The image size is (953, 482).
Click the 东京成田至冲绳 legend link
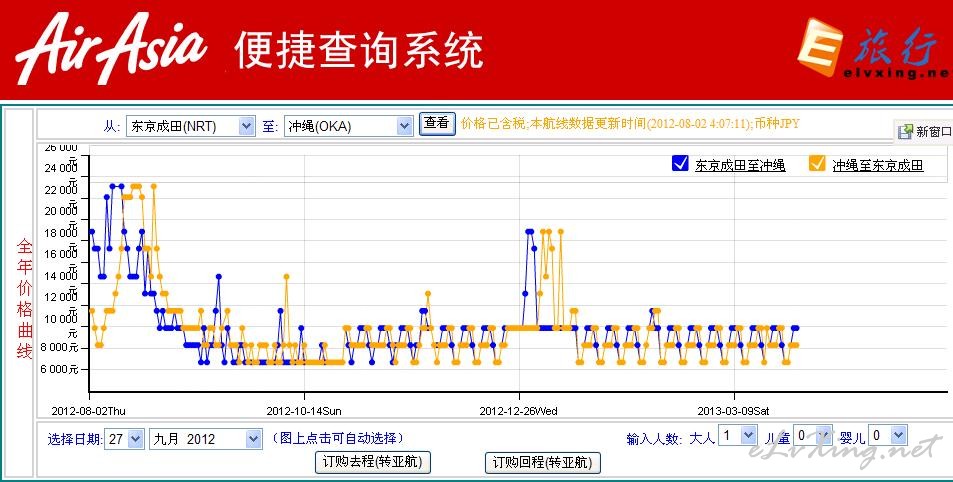coord(740,165)
